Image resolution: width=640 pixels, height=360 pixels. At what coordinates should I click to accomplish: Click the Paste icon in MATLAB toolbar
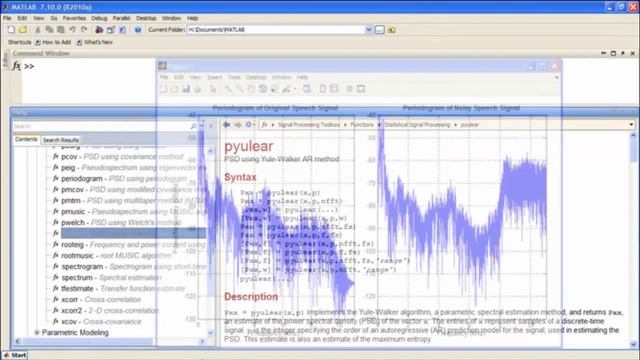[x=60, y=30]
